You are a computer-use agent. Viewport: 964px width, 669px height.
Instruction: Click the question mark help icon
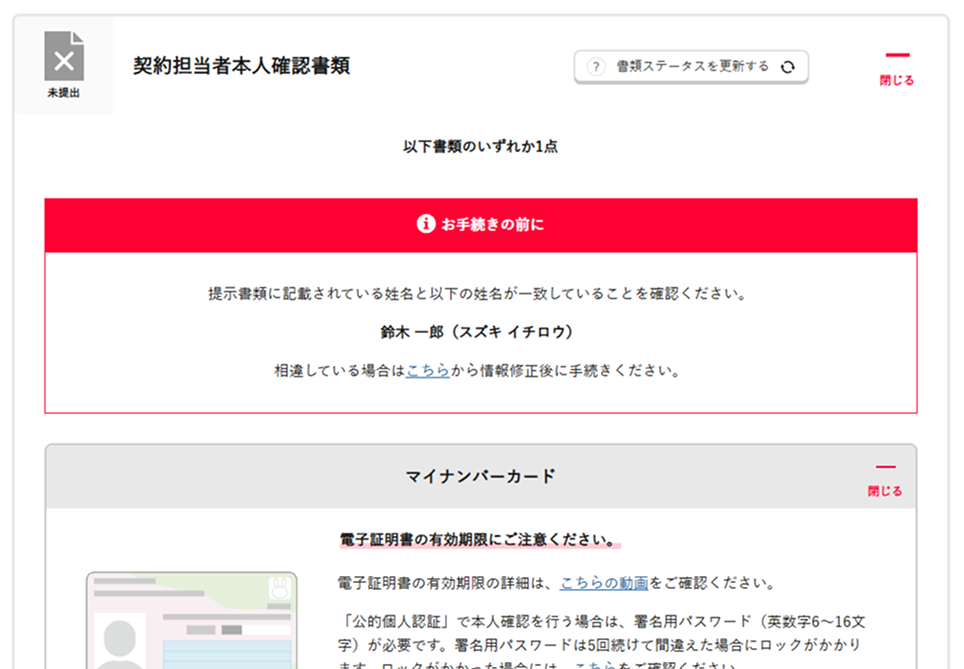click(x=596, y=67)
